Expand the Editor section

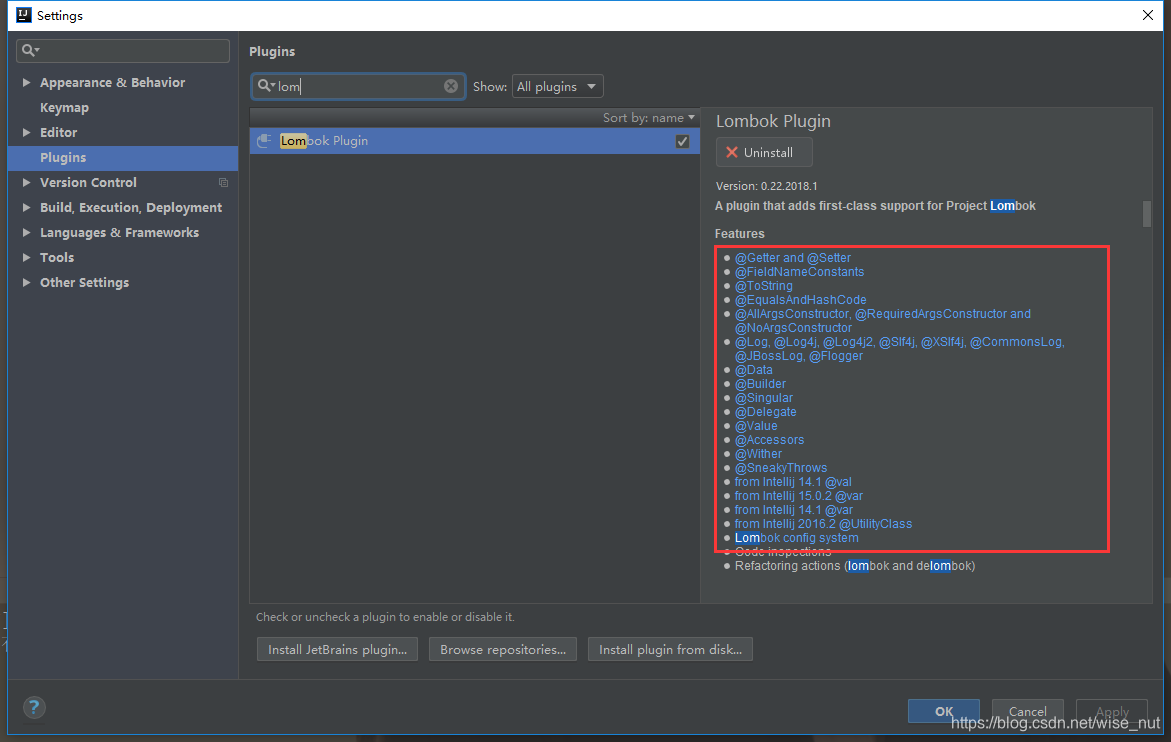click(x=26, y=132)
